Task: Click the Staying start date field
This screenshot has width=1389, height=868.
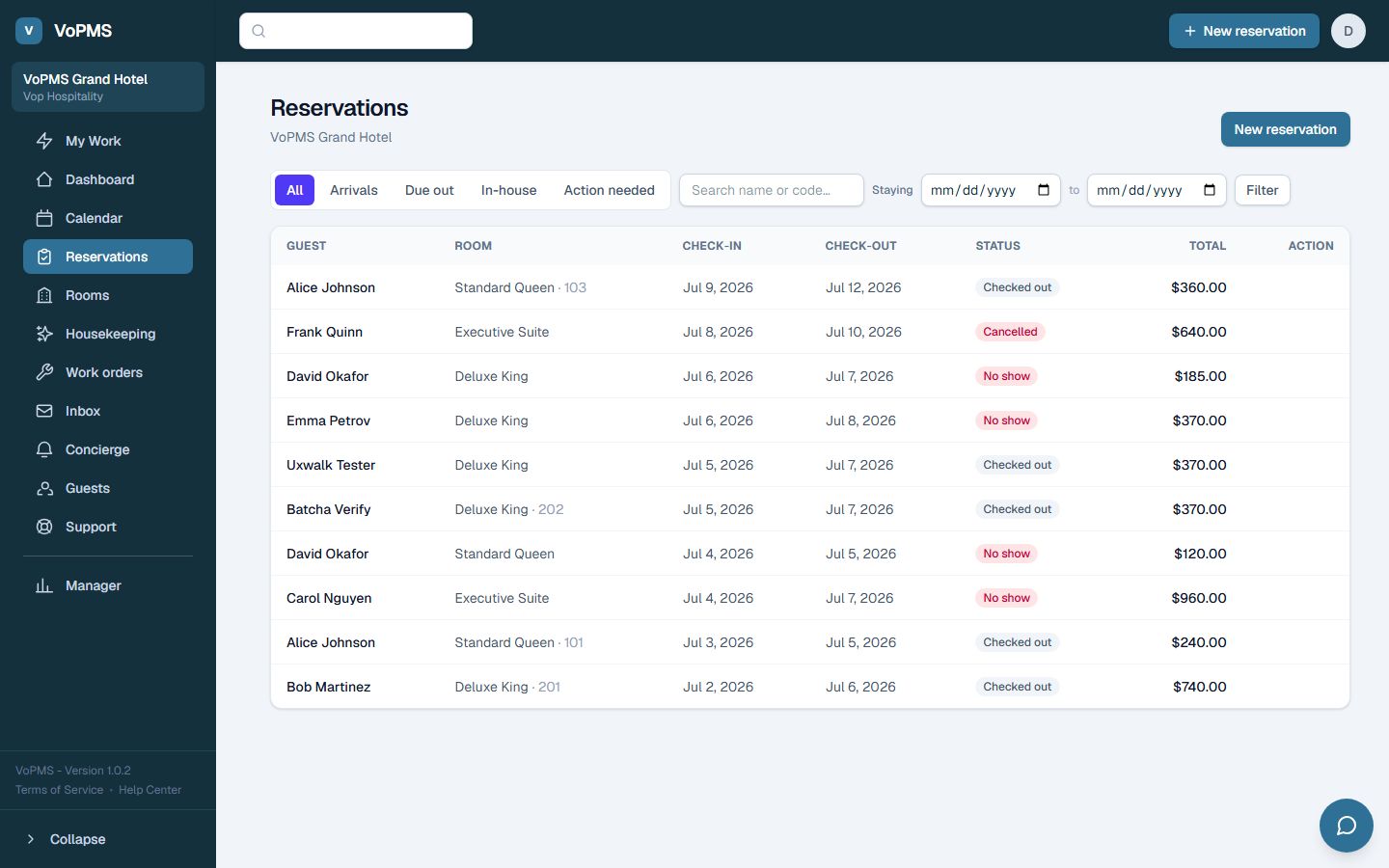Action: (991, 190)
